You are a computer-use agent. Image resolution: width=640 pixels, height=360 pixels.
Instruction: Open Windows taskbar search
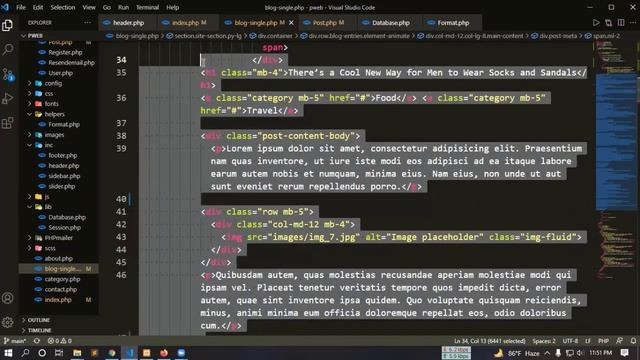pyautogui.click(x=25, y=353)
